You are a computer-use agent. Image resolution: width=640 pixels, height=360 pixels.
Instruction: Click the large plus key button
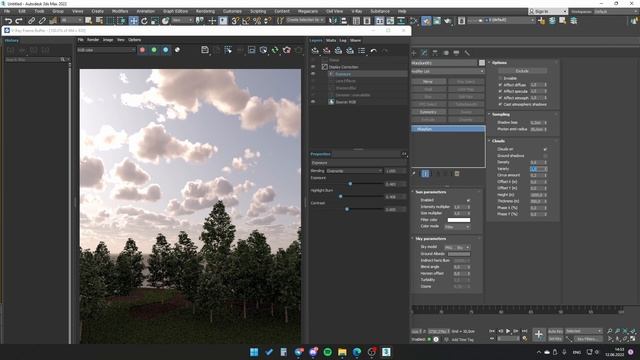(538, 334)
